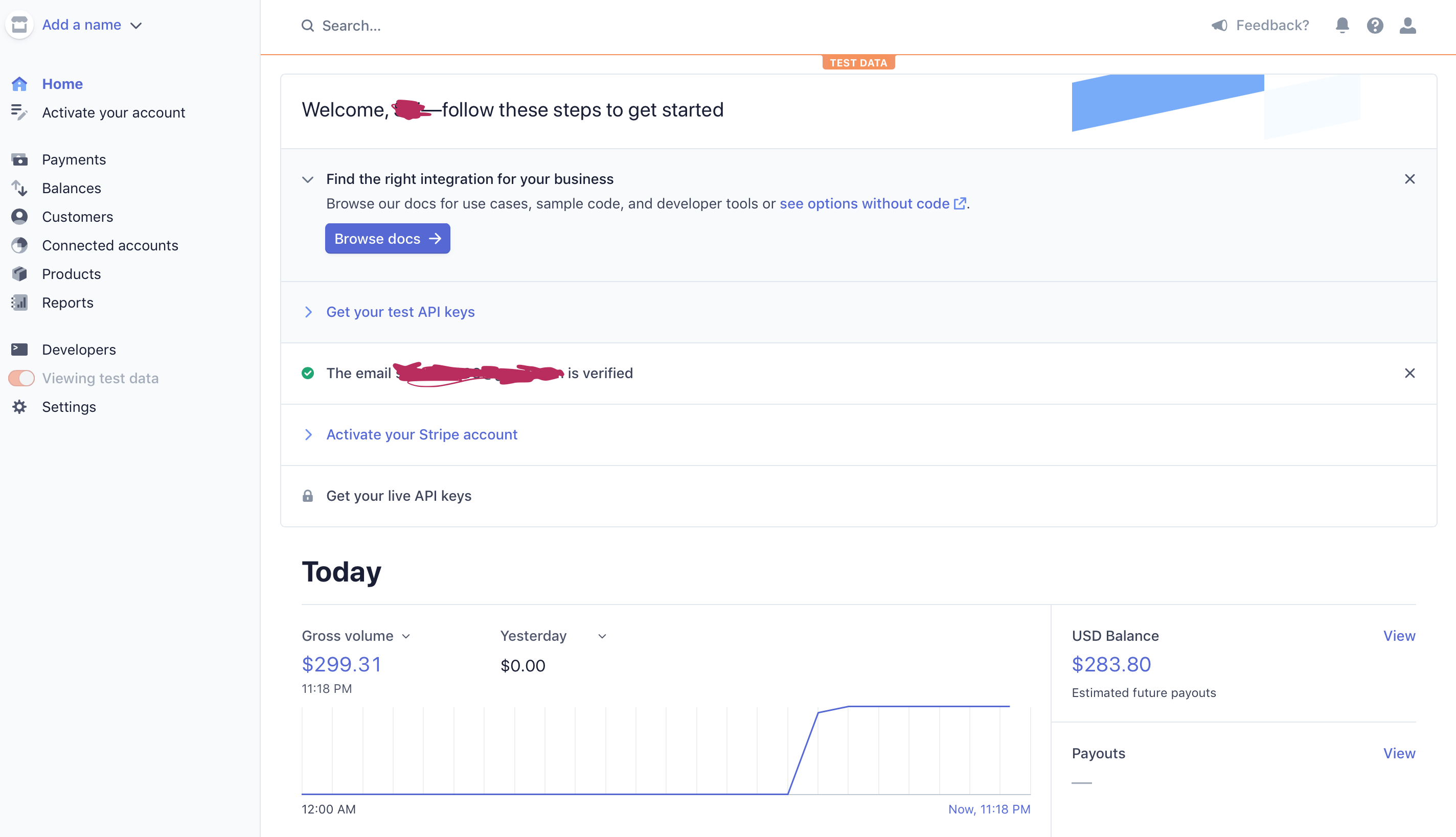Open the user profile icon
The height and width of the screenshot is (837, 1456).
(x=1408, y=26)
